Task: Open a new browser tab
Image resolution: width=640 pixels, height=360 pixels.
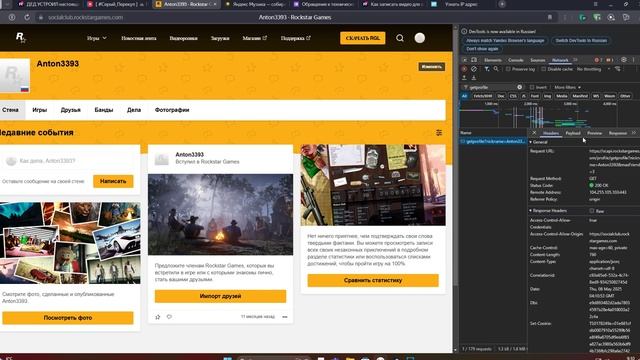Action: (502, 4)
